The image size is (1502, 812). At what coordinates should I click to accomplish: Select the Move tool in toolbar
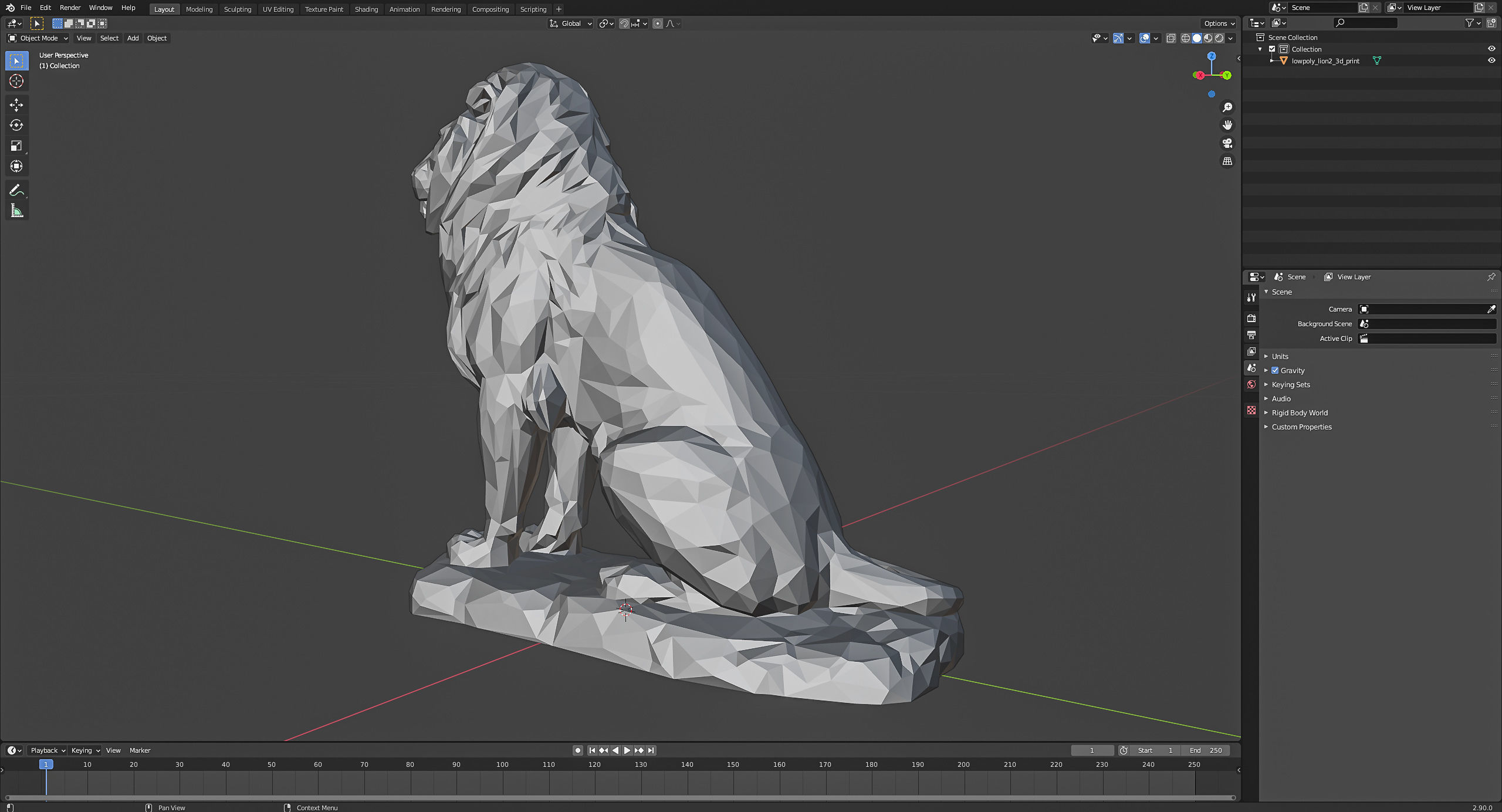click(16, 105)
